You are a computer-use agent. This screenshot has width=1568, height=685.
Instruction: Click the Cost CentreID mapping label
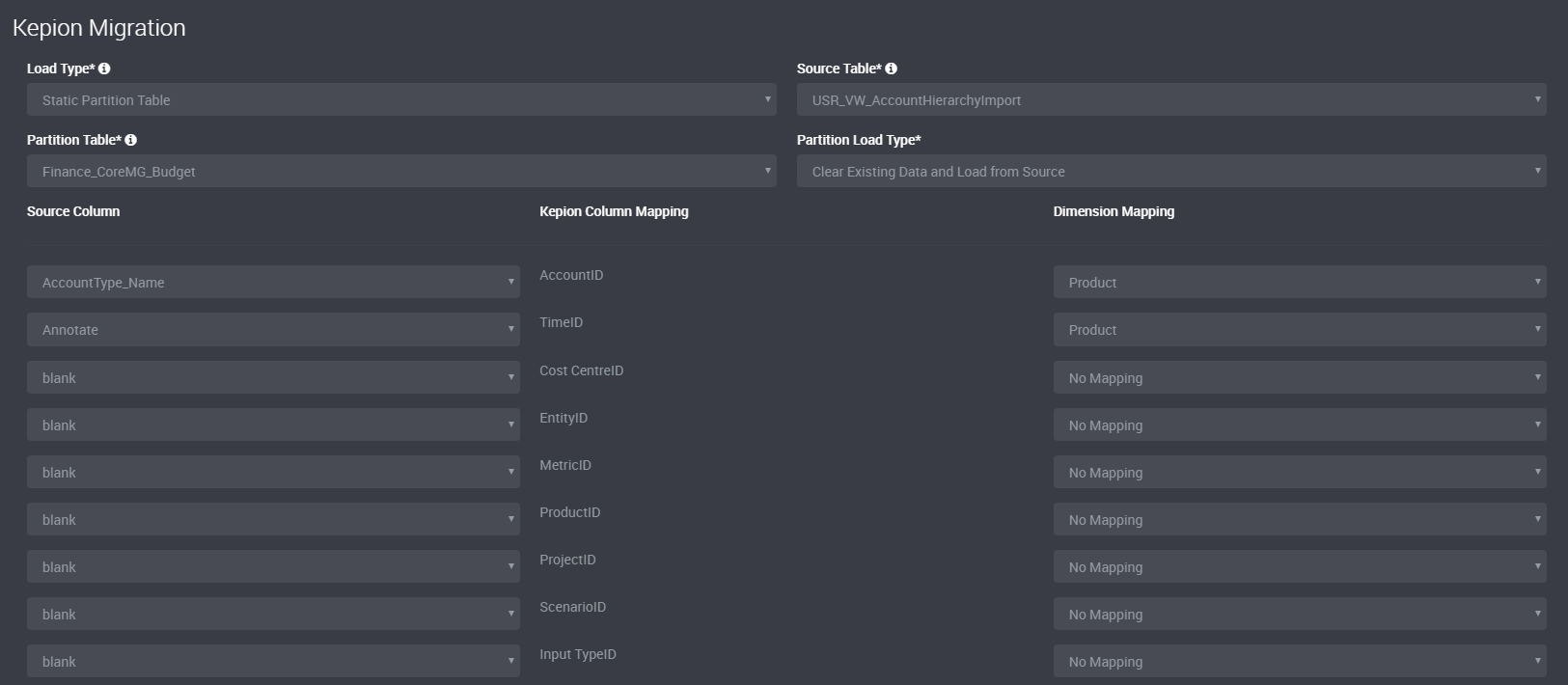581,370
